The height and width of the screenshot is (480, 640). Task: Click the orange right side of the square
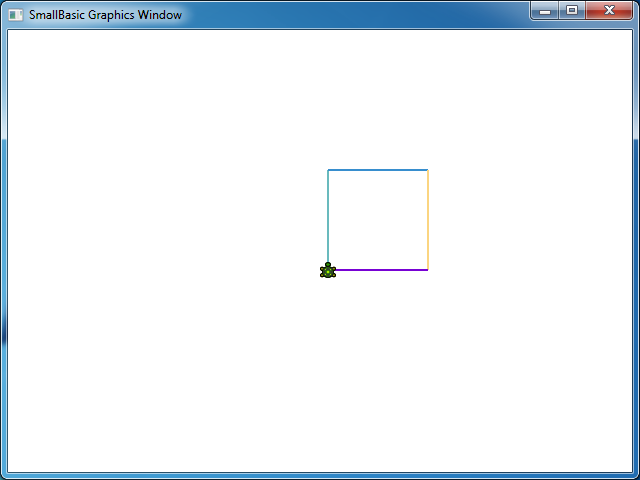(x=428, y=220)
